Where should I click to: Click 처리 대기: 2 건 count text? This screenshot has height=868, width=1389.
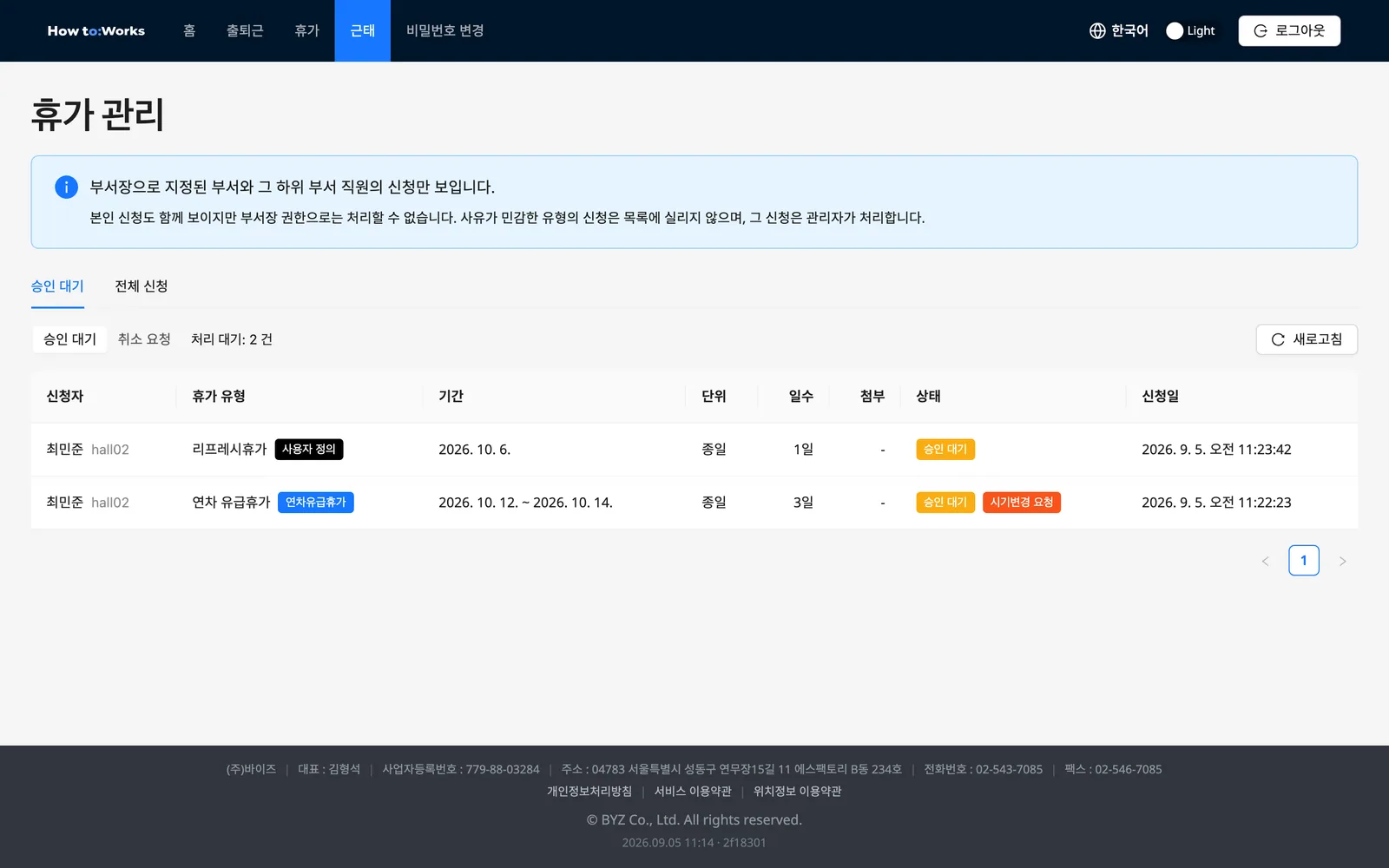tap(232, 339)
